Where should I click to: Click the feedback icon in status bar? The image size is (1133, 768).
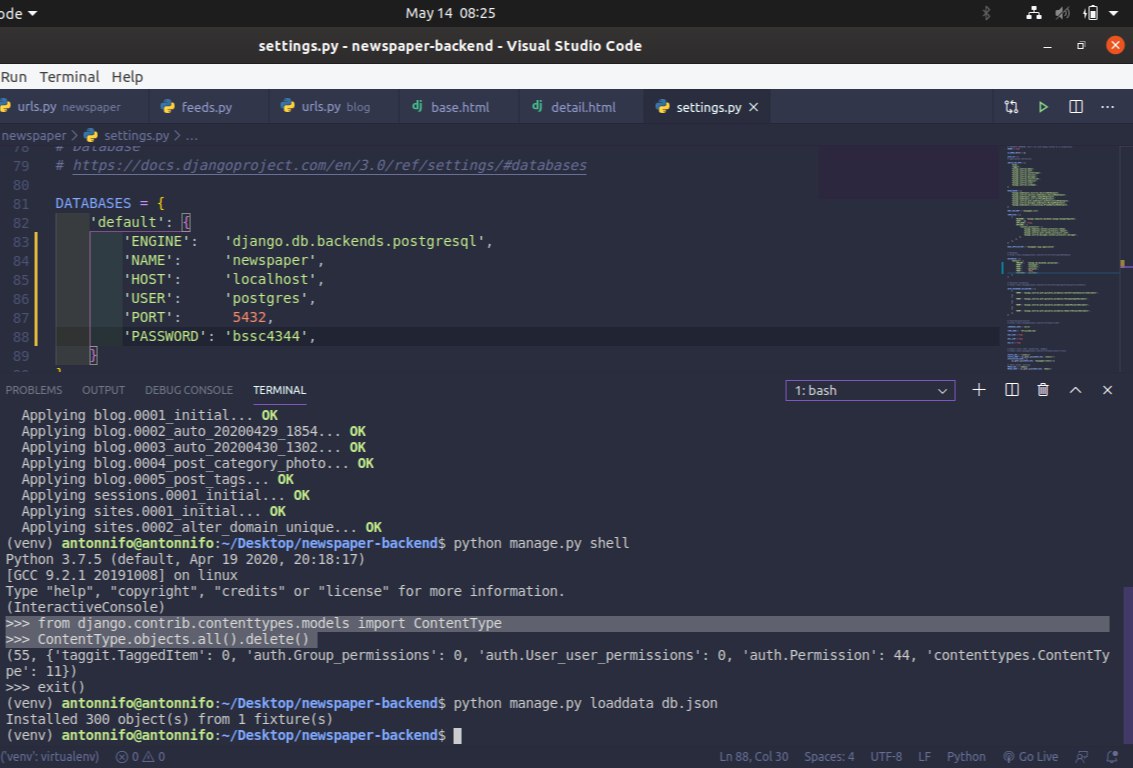tap(1082, 756)
